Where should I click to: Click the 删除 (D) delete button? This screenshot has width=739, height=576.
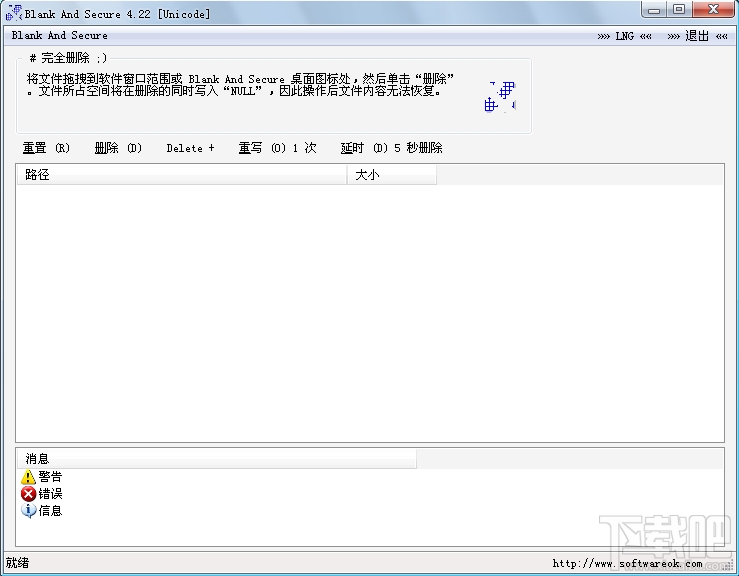(118, 148)
